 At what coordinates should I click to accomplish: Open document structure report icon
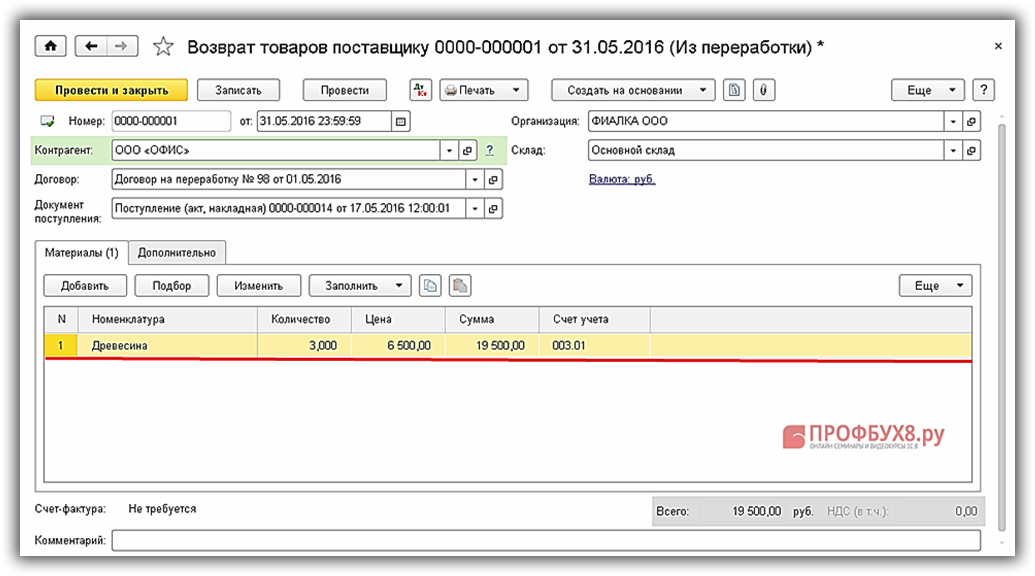[734, 90]
